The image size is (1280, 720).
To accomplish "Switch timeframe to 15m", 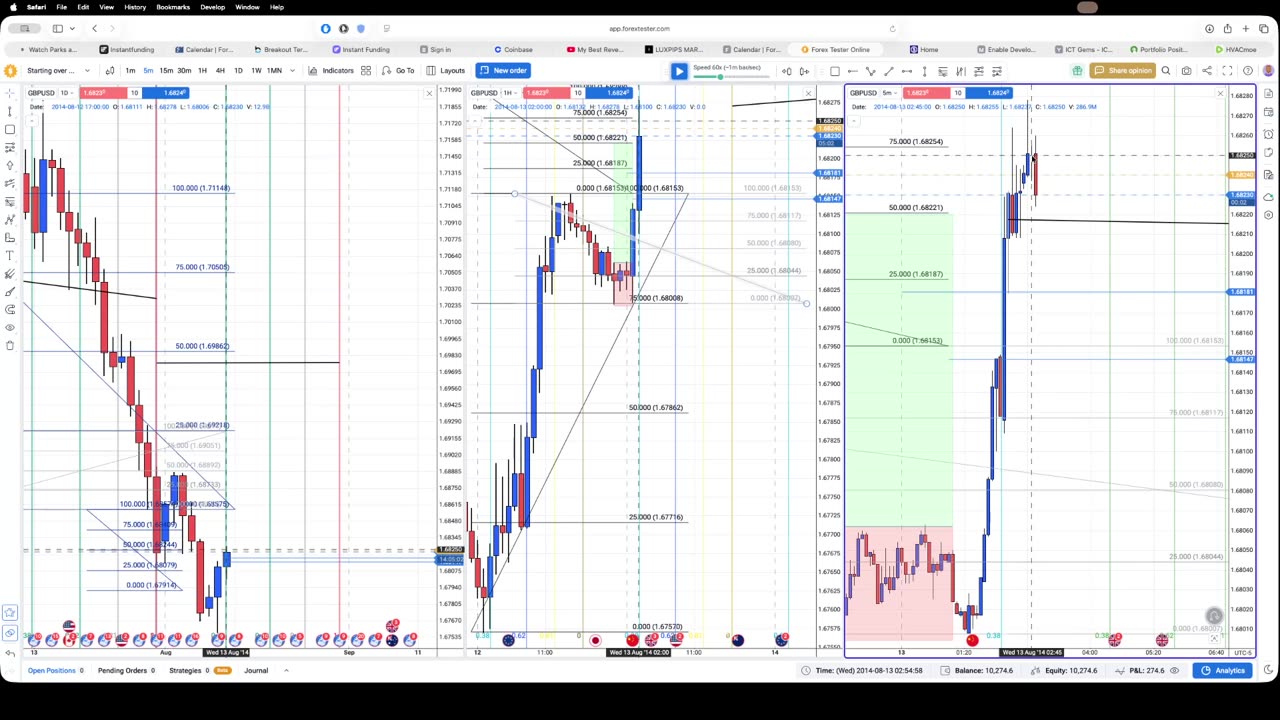I will [x=166, y=70].
